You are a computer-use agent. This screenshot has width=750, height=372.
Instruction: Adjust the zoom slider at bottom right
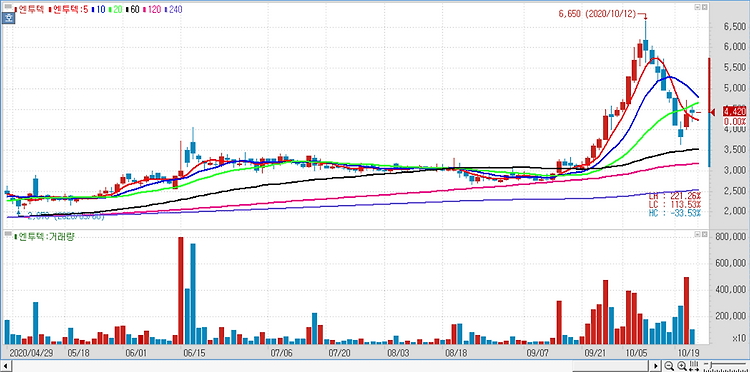coord(711,364)
